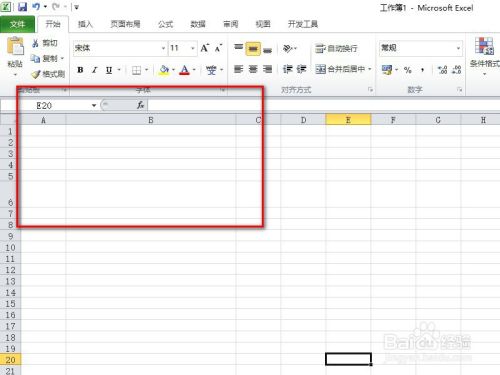Click the Name Box showing E20
The height and width of the screenshot is (375, 500).
point(45,106)
